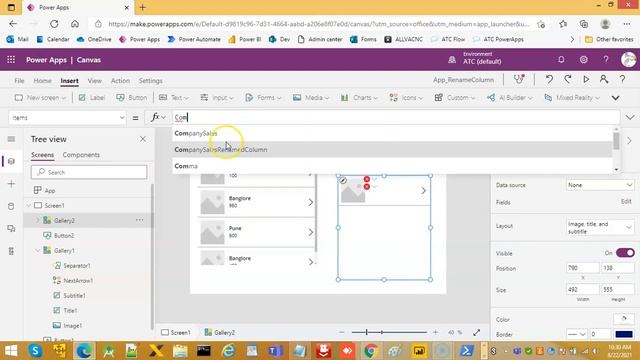The image size is (640, 360).
Task: Redo the last action
Action: point(568,79)
